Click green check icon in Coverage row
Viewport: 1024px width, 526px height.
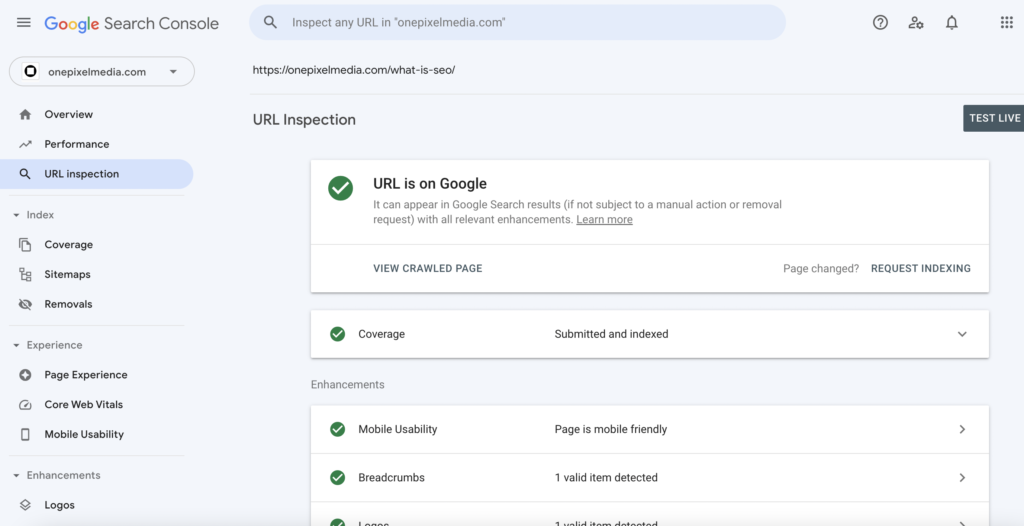tap(338, 334)
